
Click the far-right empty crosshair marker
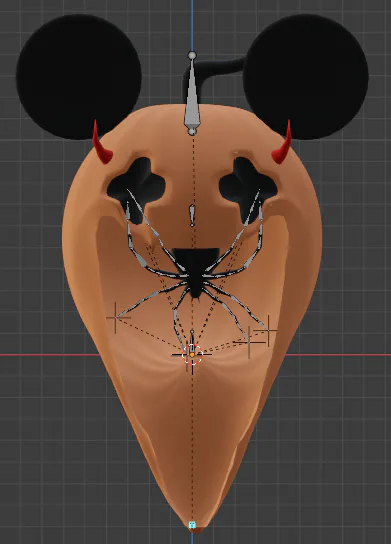click(x=268, y=331)
